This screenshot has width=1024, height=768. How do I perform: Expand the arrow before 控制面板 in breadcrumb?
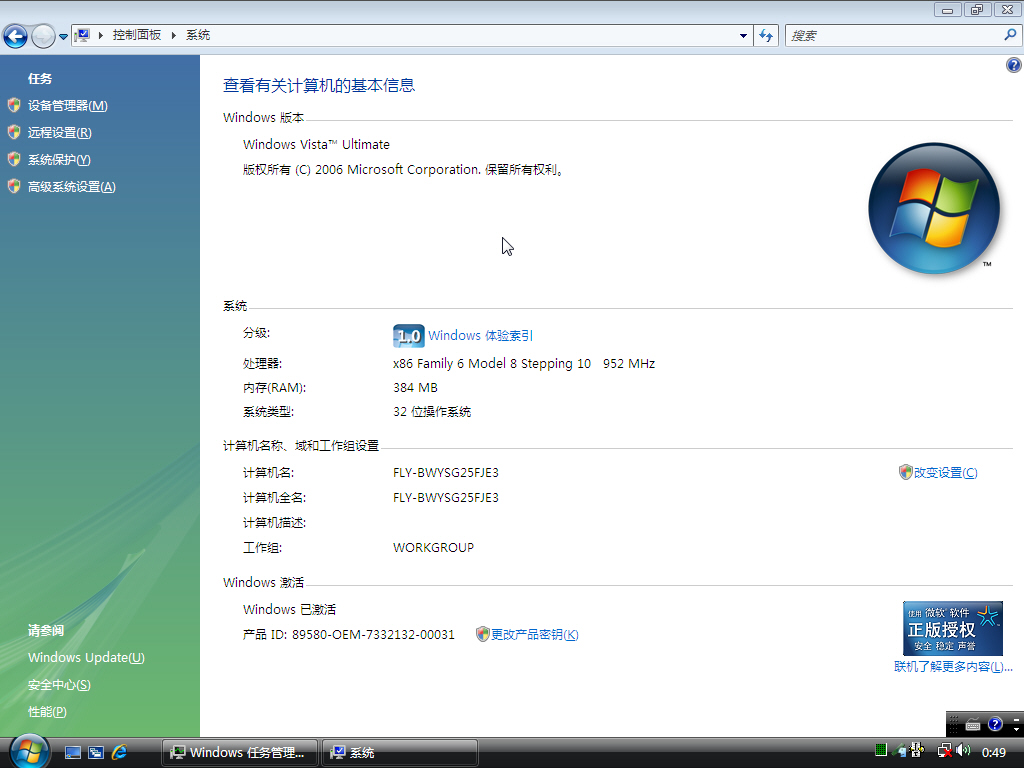tap(101, 35)
